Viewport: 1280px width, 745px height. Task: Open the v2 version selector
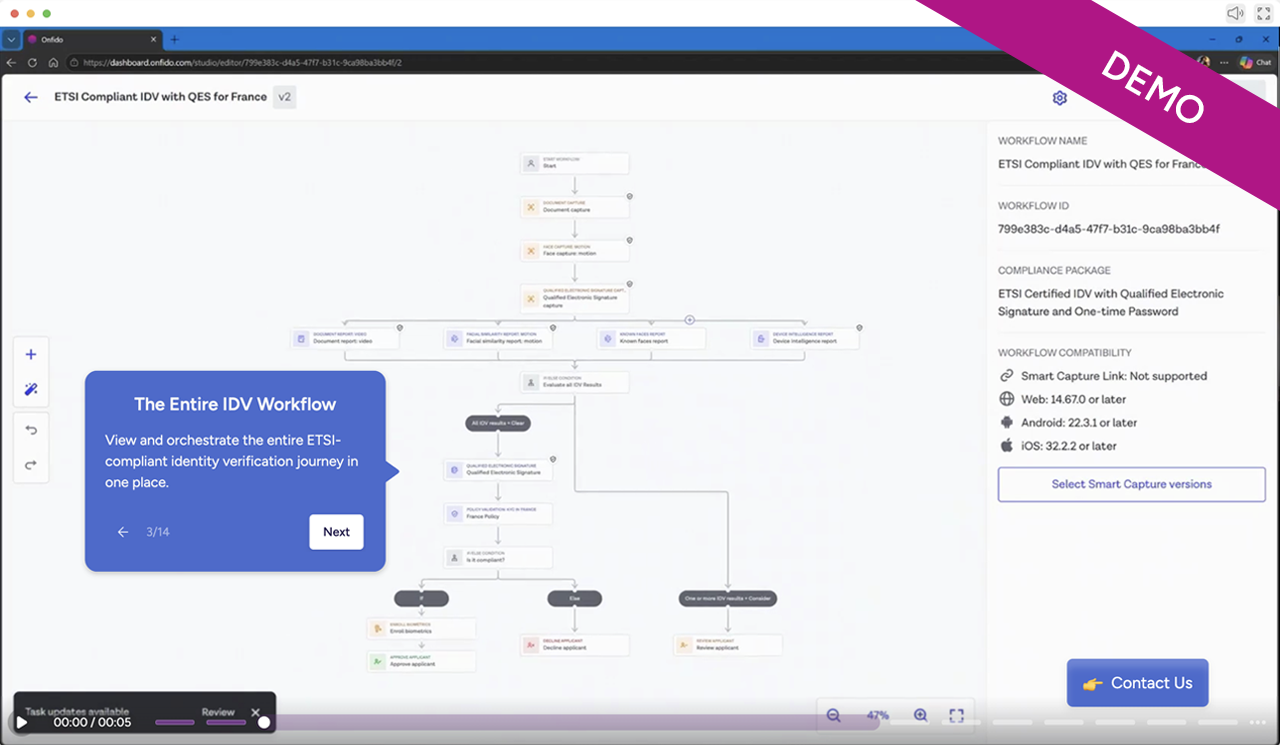pos(284,97)
